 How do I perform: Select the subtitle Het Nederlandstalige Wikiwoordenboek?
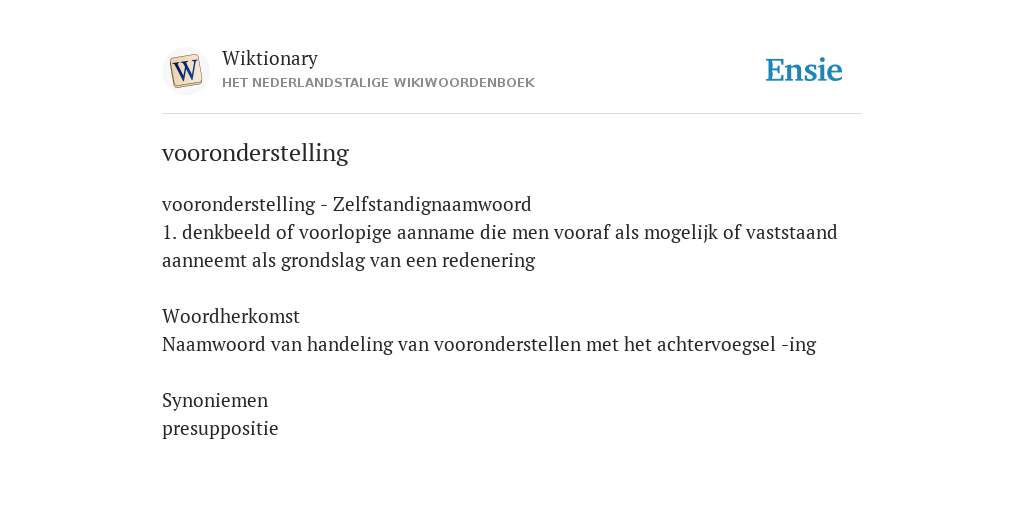coord(378,83)
